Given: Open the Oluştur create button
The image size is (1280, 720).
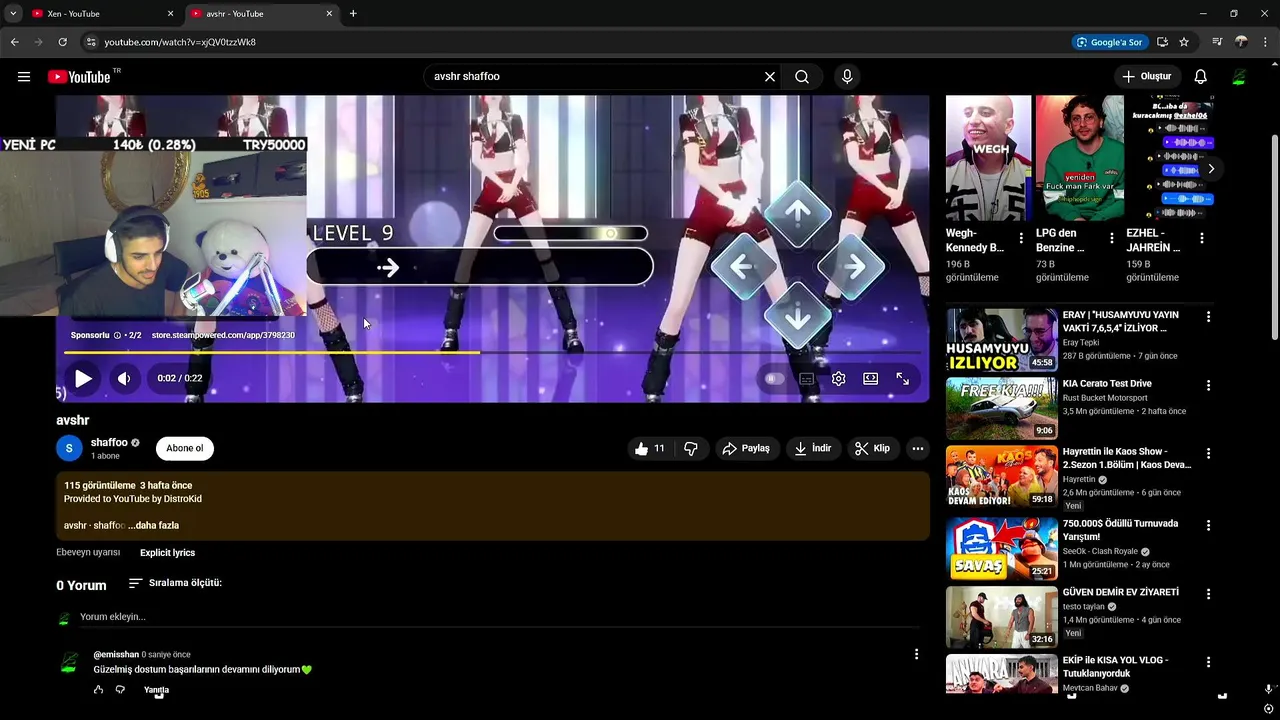Looking at the screenshot, I should click(1146, 77).
